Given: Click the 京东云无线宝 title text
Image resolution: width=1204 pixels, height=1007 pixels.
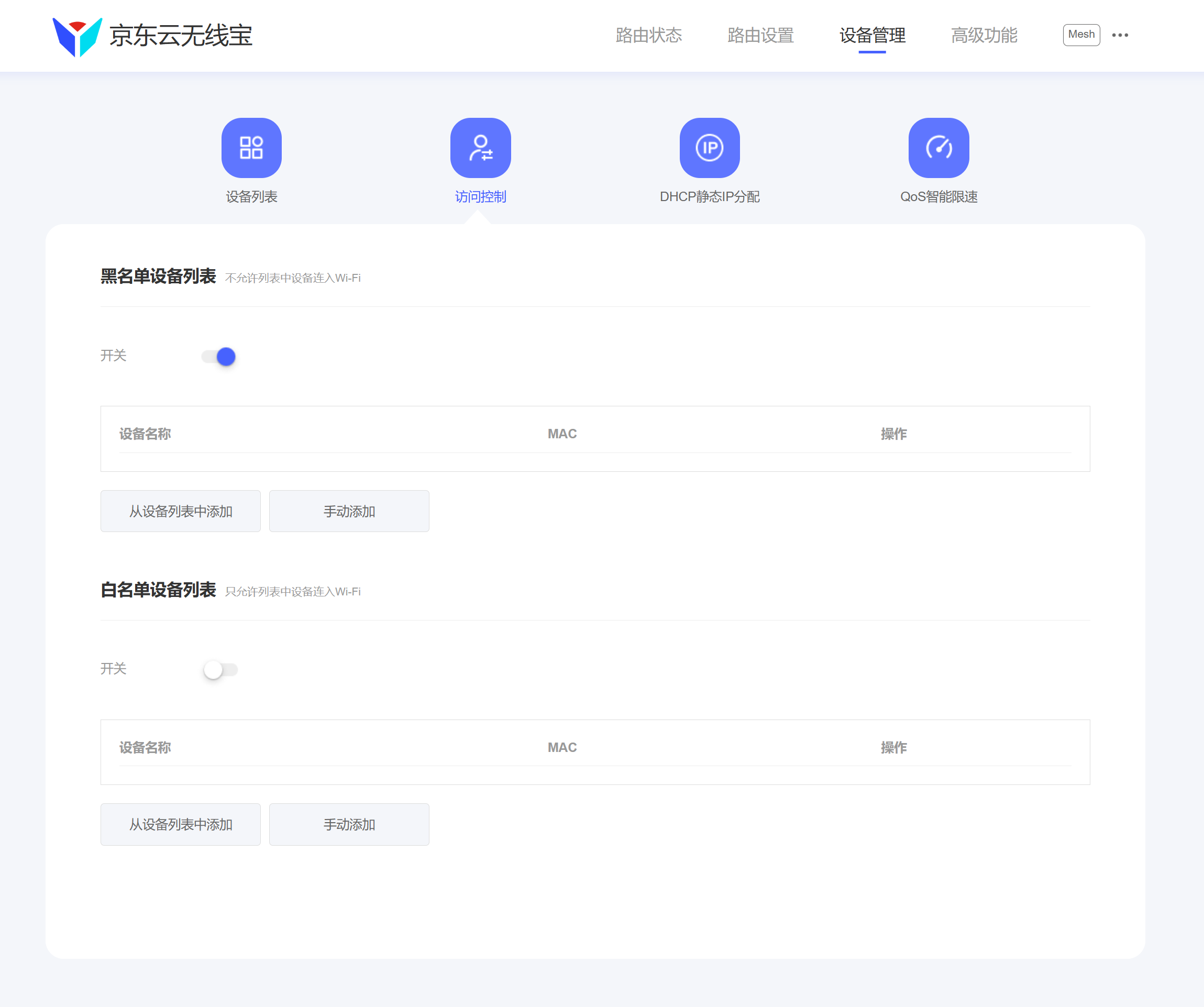Looking at the screenshot, I should [181, 36].
